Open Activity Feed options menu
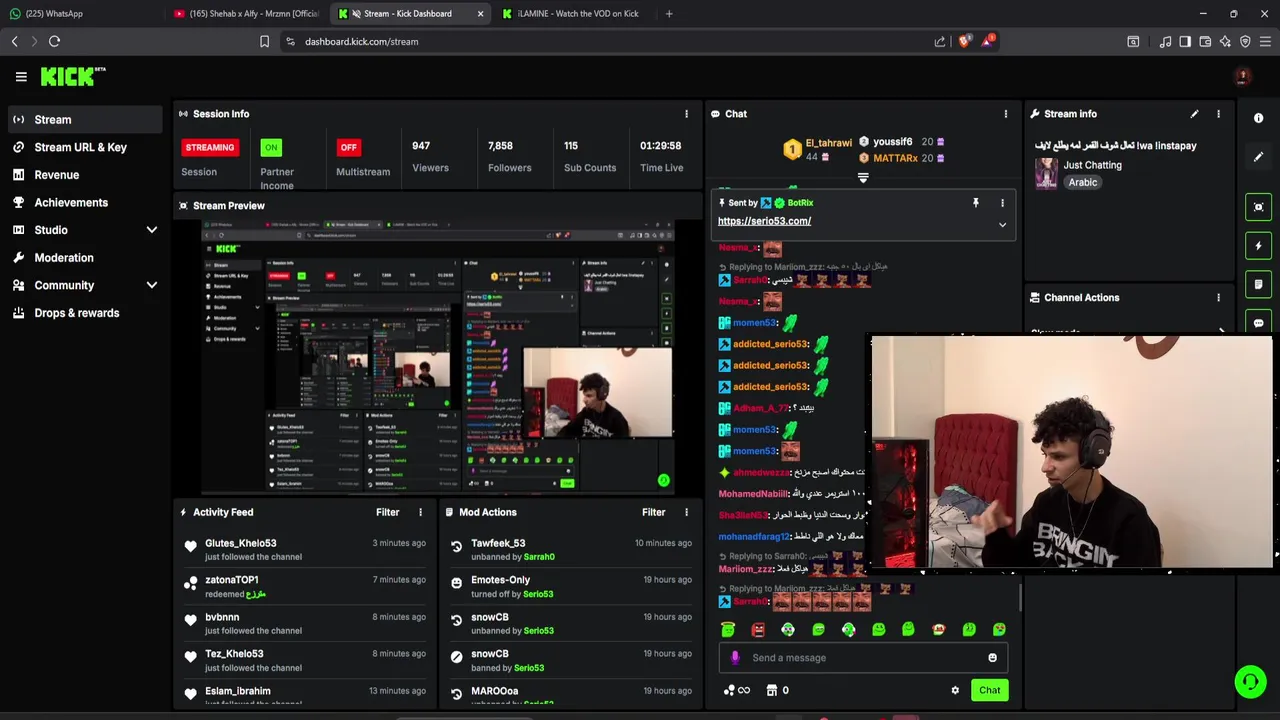 (x=420, y=512)
